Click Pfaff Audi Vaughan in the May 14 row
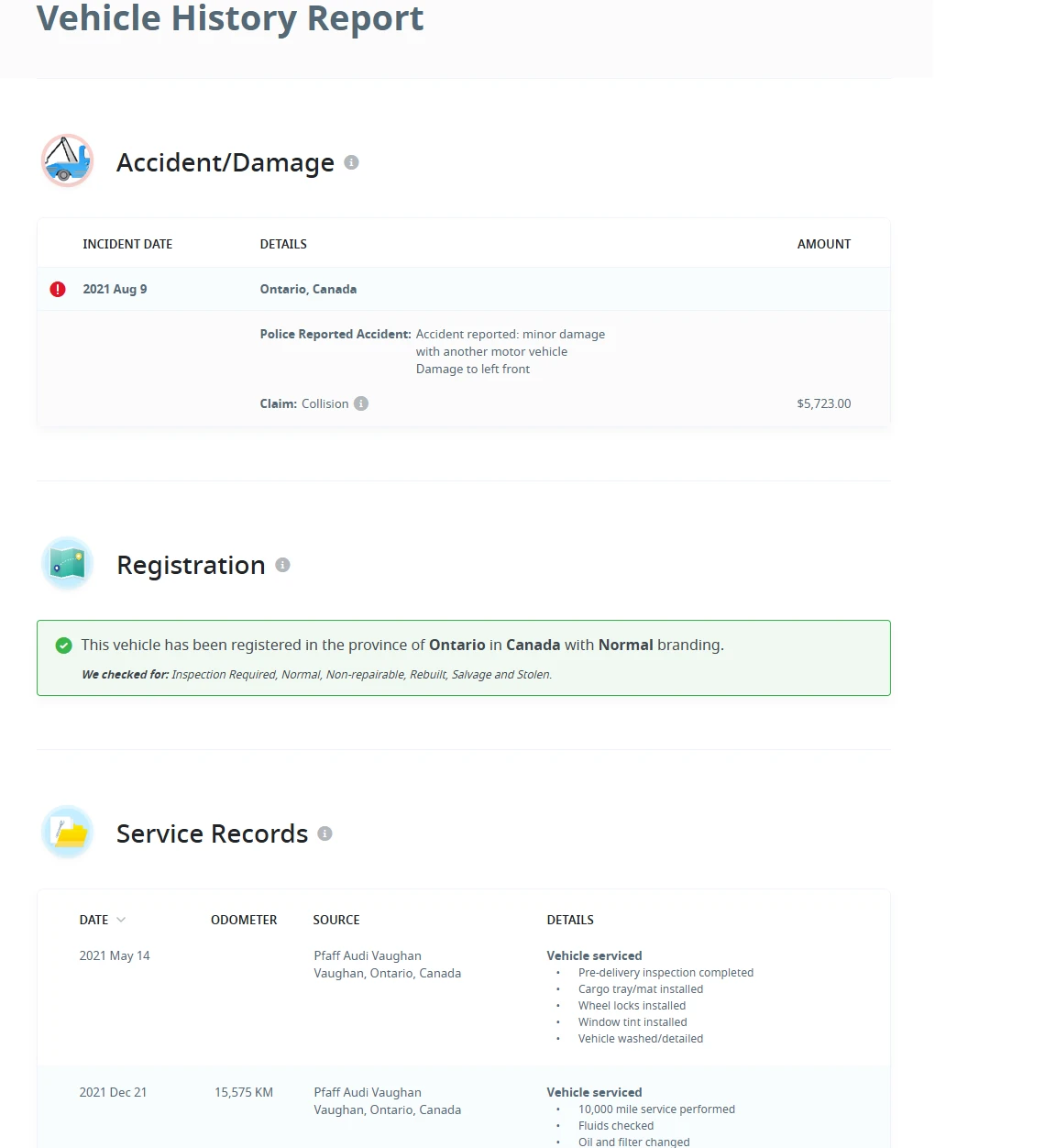The height and width of the screenshot is (1148, 1045). [368, 955]
